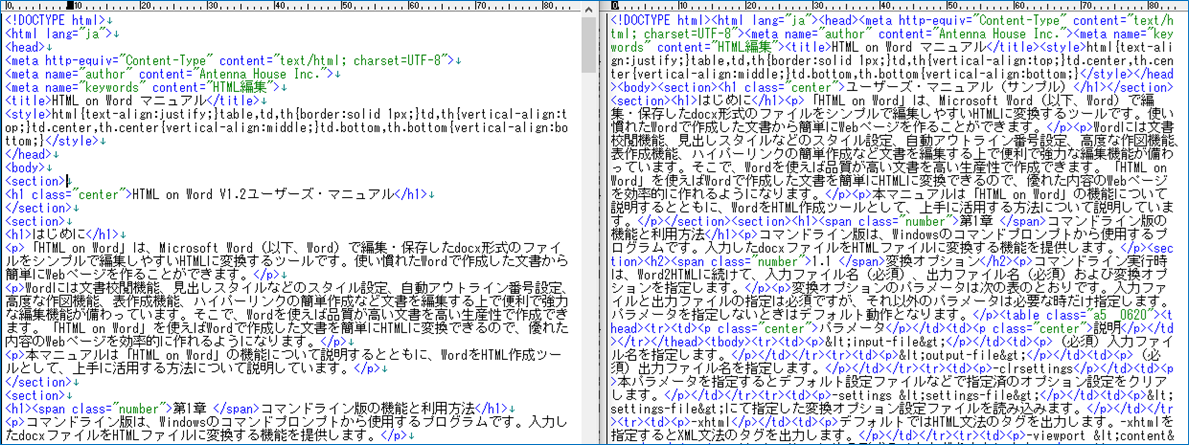Click the 0 marker on right pane ruler

pos(613,6)
